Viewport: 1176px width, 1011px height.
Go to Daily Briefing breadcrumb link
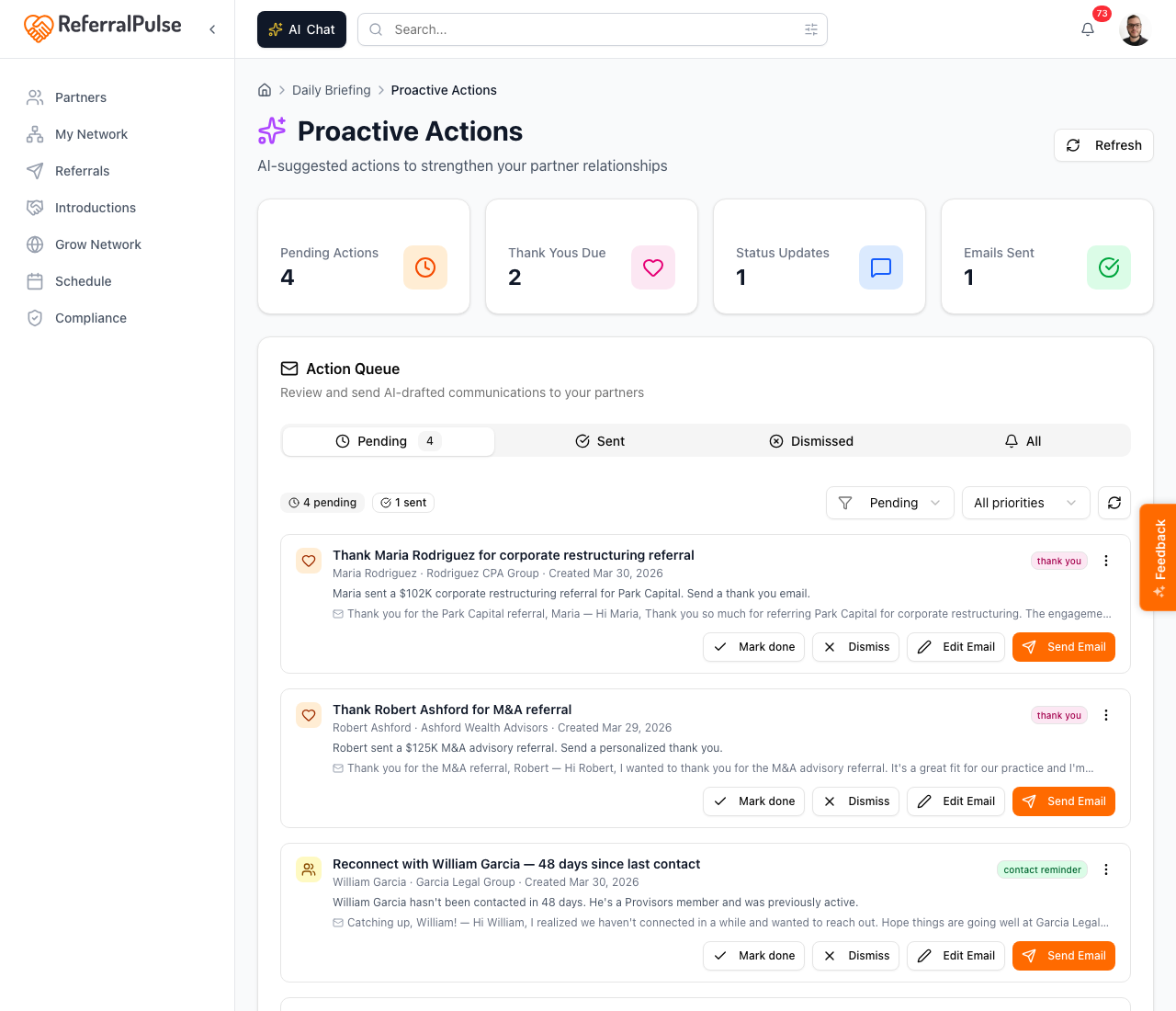coord(332,90)
